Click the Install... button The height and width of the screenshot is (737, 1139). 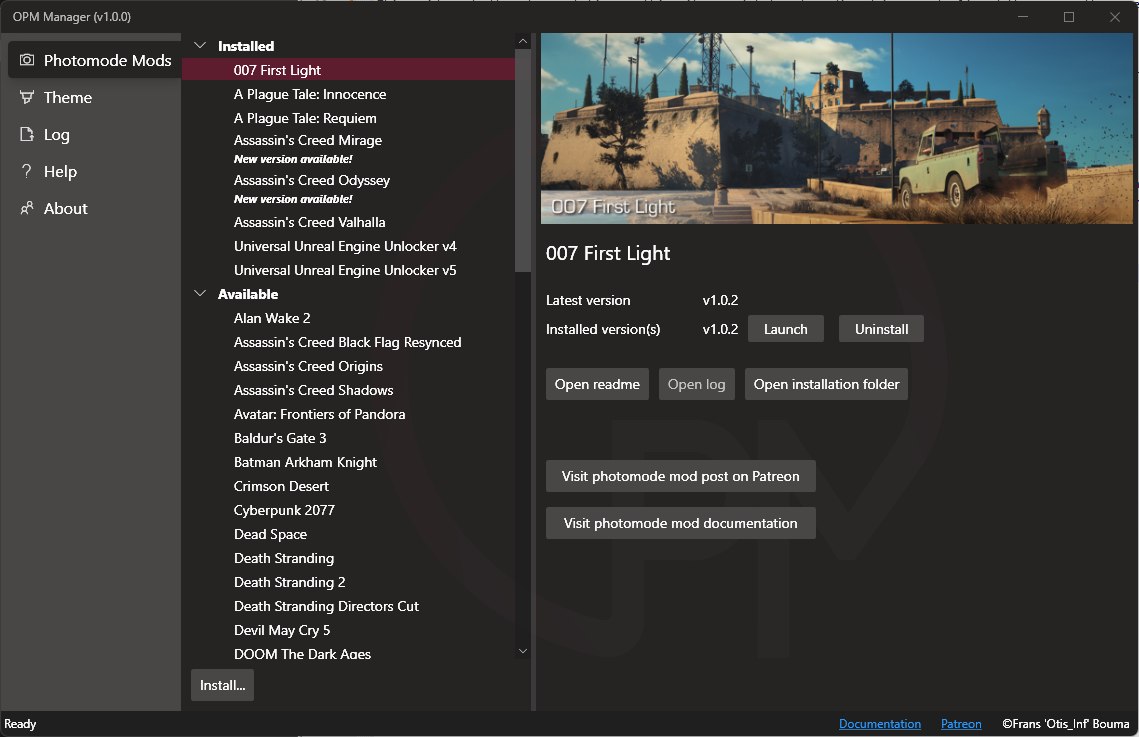point(222,685)
